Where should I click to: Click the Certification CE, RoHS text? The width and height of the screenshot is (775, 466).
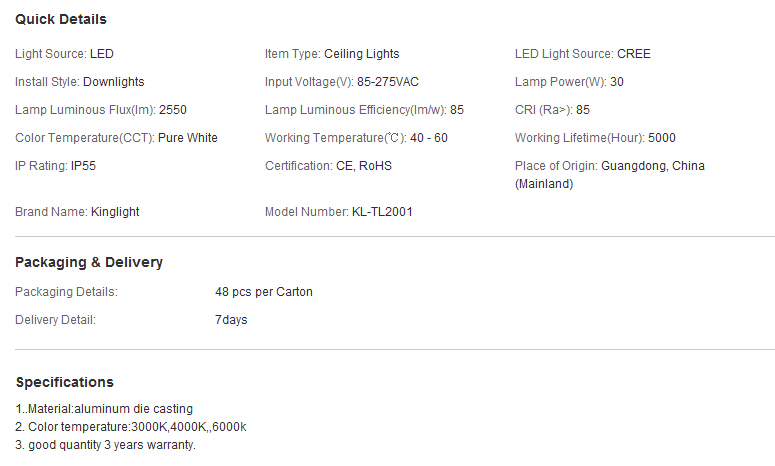pyautogui.click(x=364, y=166)
